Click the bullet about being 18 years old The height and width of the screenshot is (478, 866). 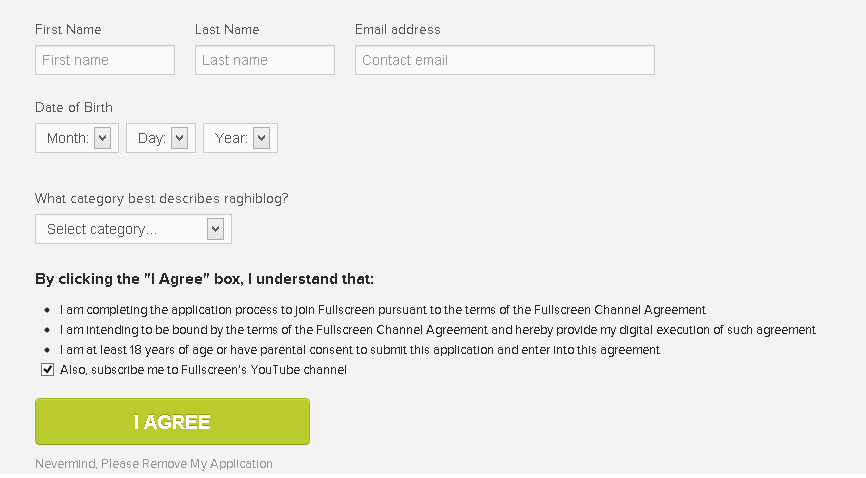(x=360, y=350)
